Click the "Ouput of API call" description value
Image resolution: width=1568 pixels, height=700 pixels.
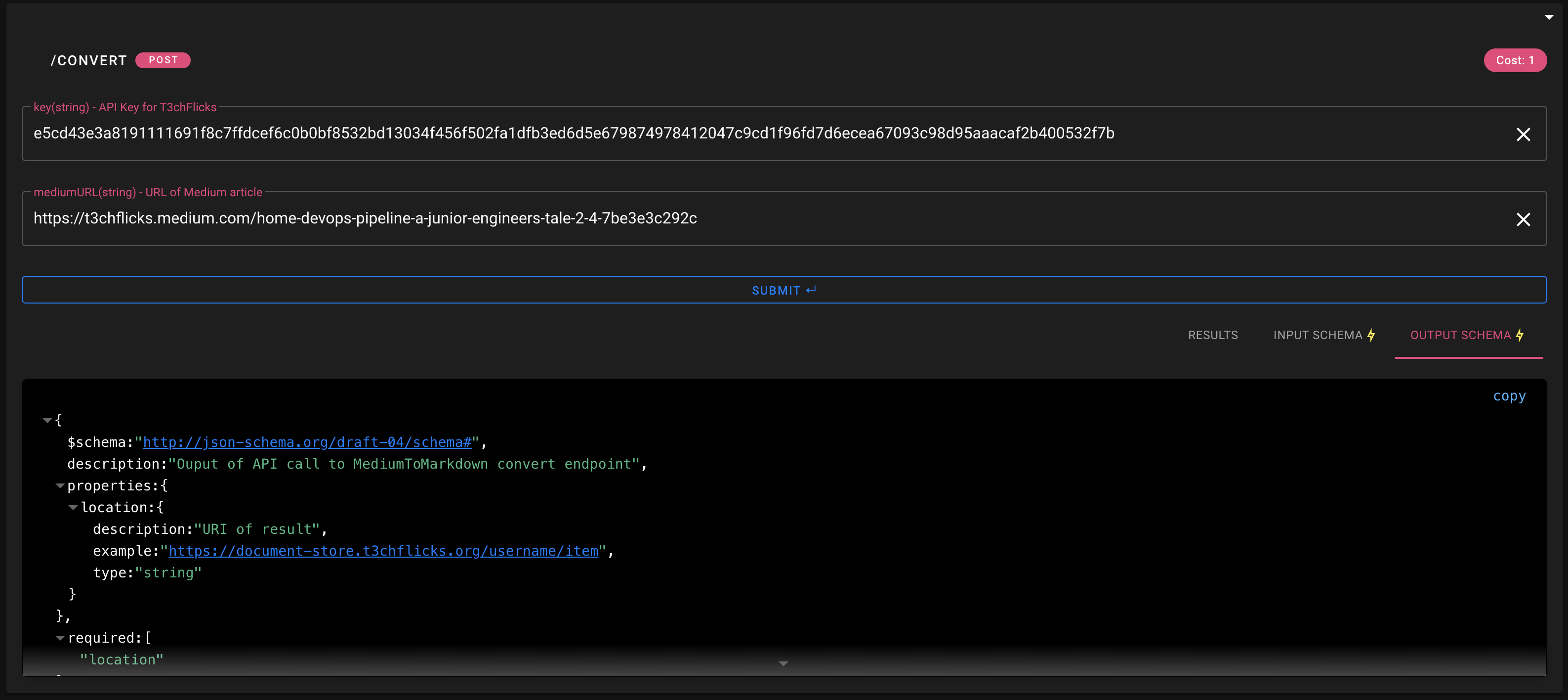click(404, 464)
